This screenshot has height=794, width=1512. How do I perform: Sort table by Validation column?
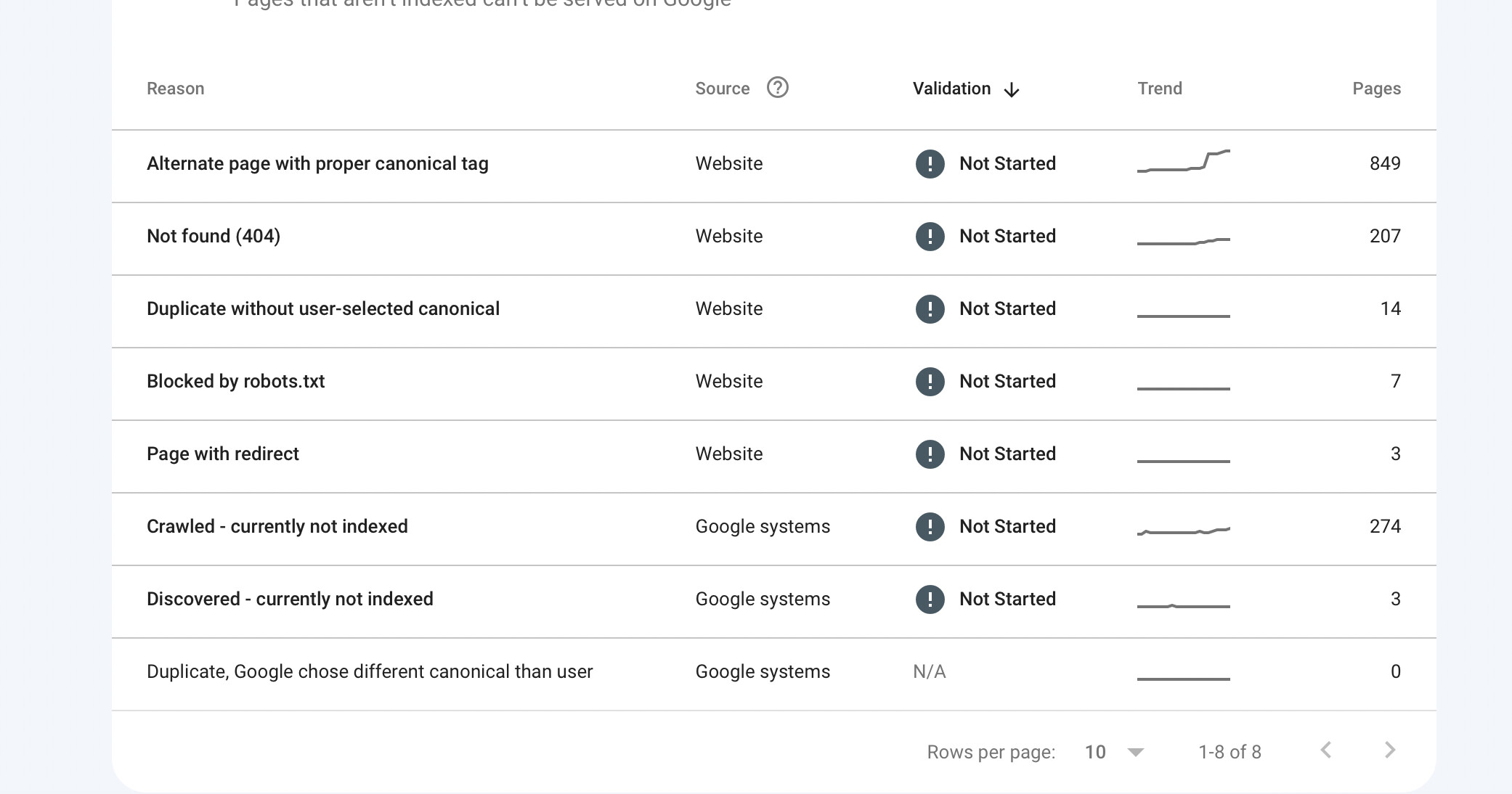tap(951, 89)
